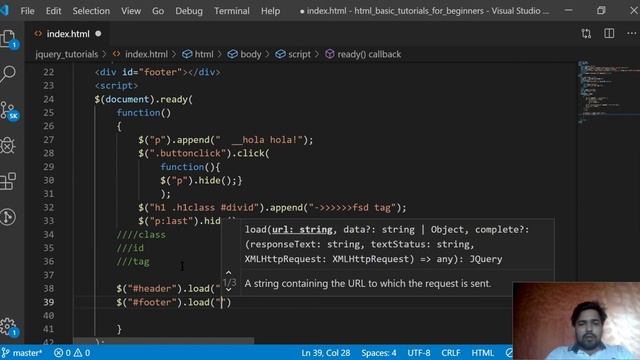This screenshot has height=360, width=640.
Task: Open the Search view in activity bar
Action: (x=8, y=74)
